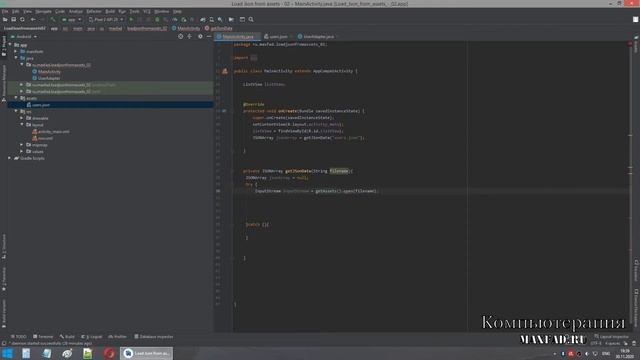Expand Gradle Scripts node

pyautogui.click(x=10, y=158)
